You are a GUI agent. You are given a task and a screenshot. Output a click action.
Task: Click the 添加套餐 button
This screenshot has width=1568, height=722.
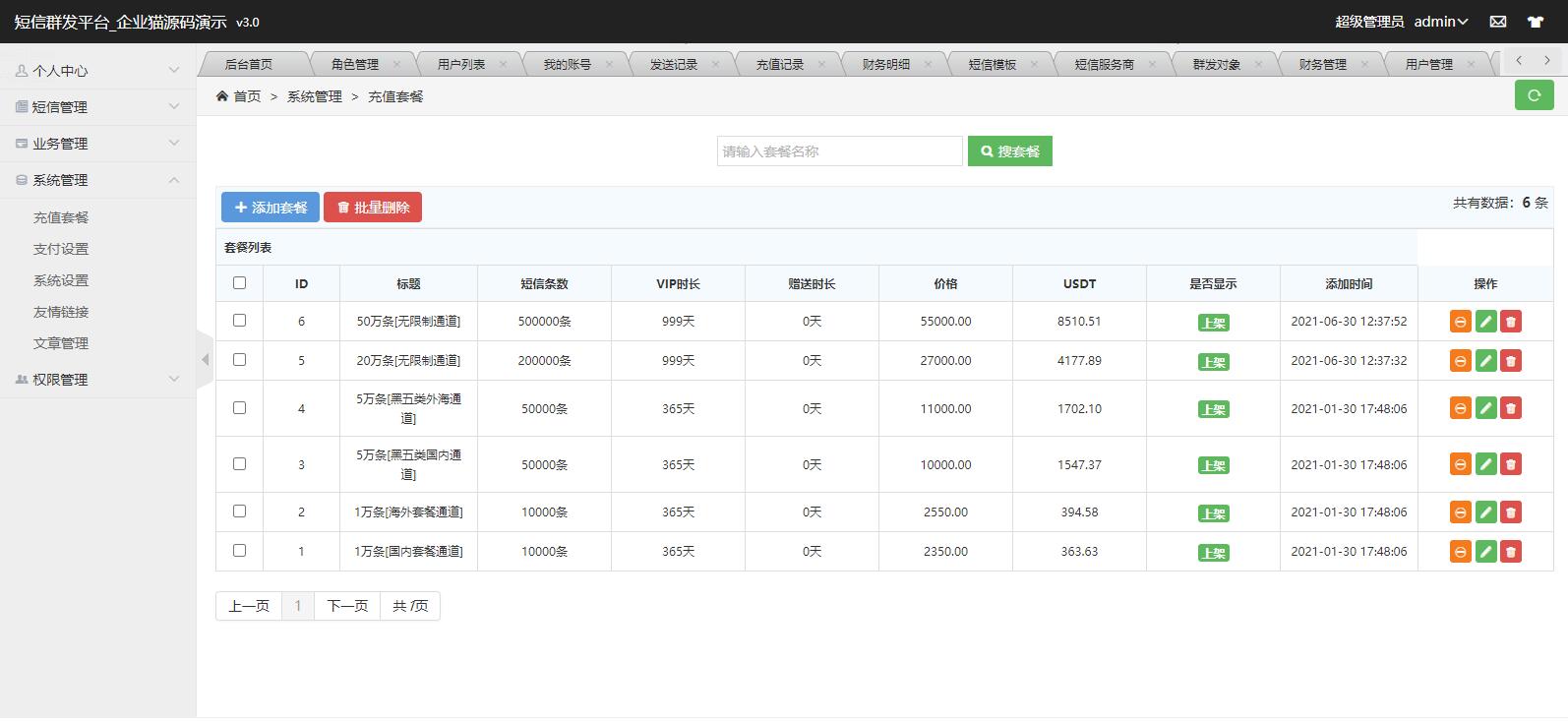click(271, 208)
